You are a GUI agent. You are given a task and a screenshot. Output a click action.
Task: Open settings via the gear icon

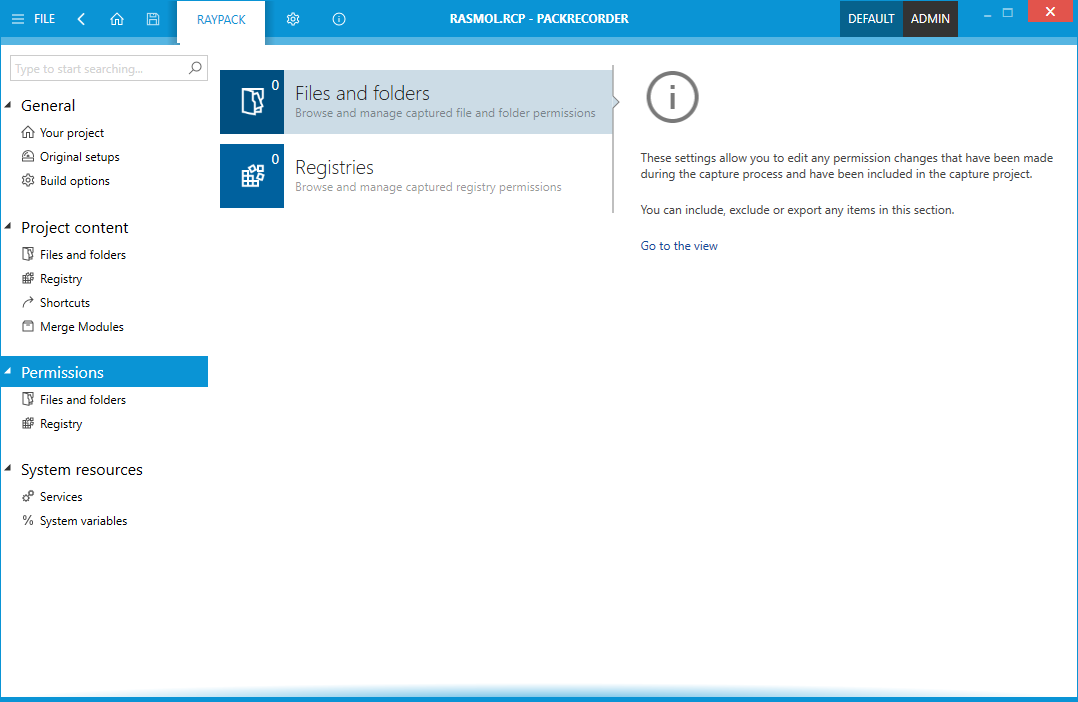coord(293,19)
